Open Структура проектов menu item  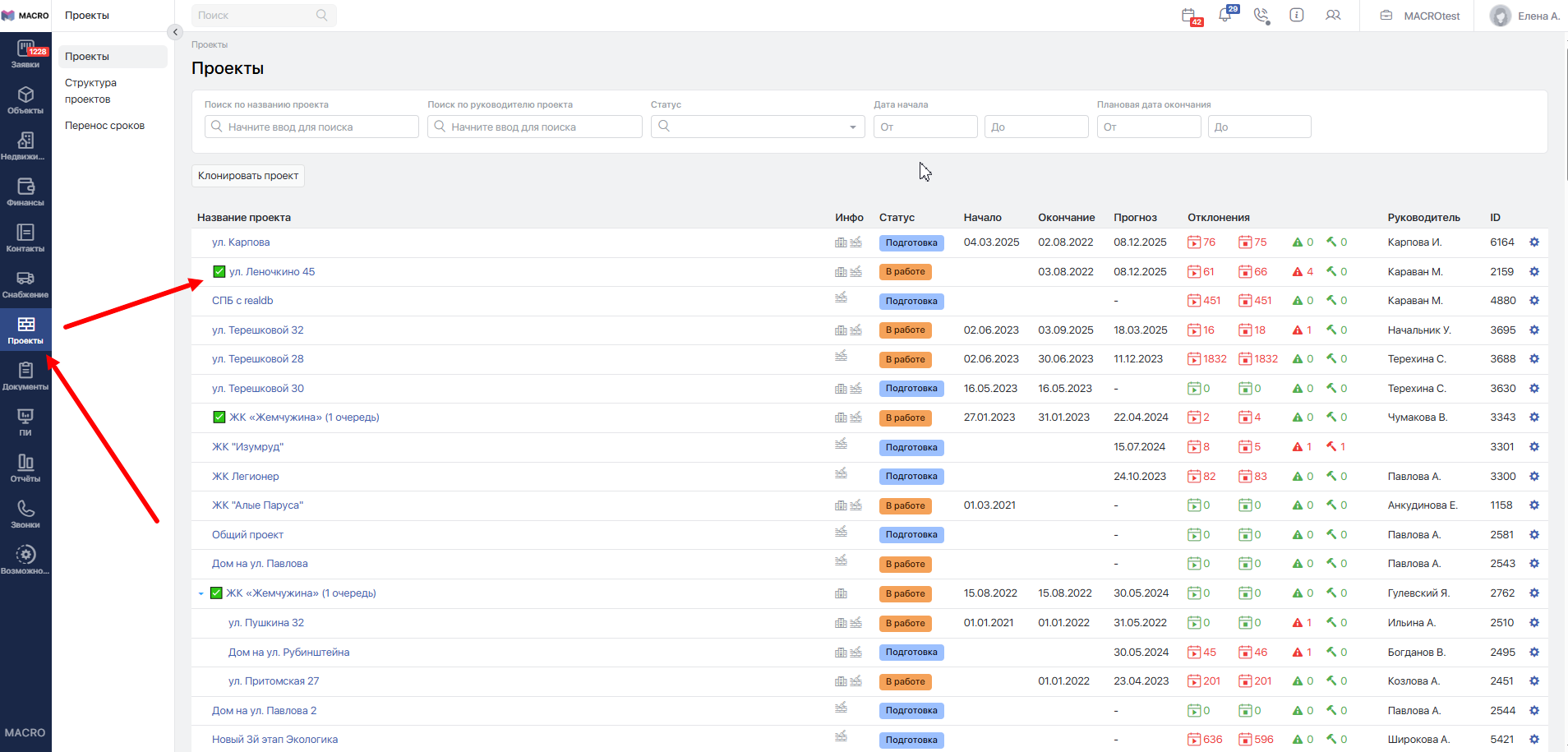tap(90, 91)
